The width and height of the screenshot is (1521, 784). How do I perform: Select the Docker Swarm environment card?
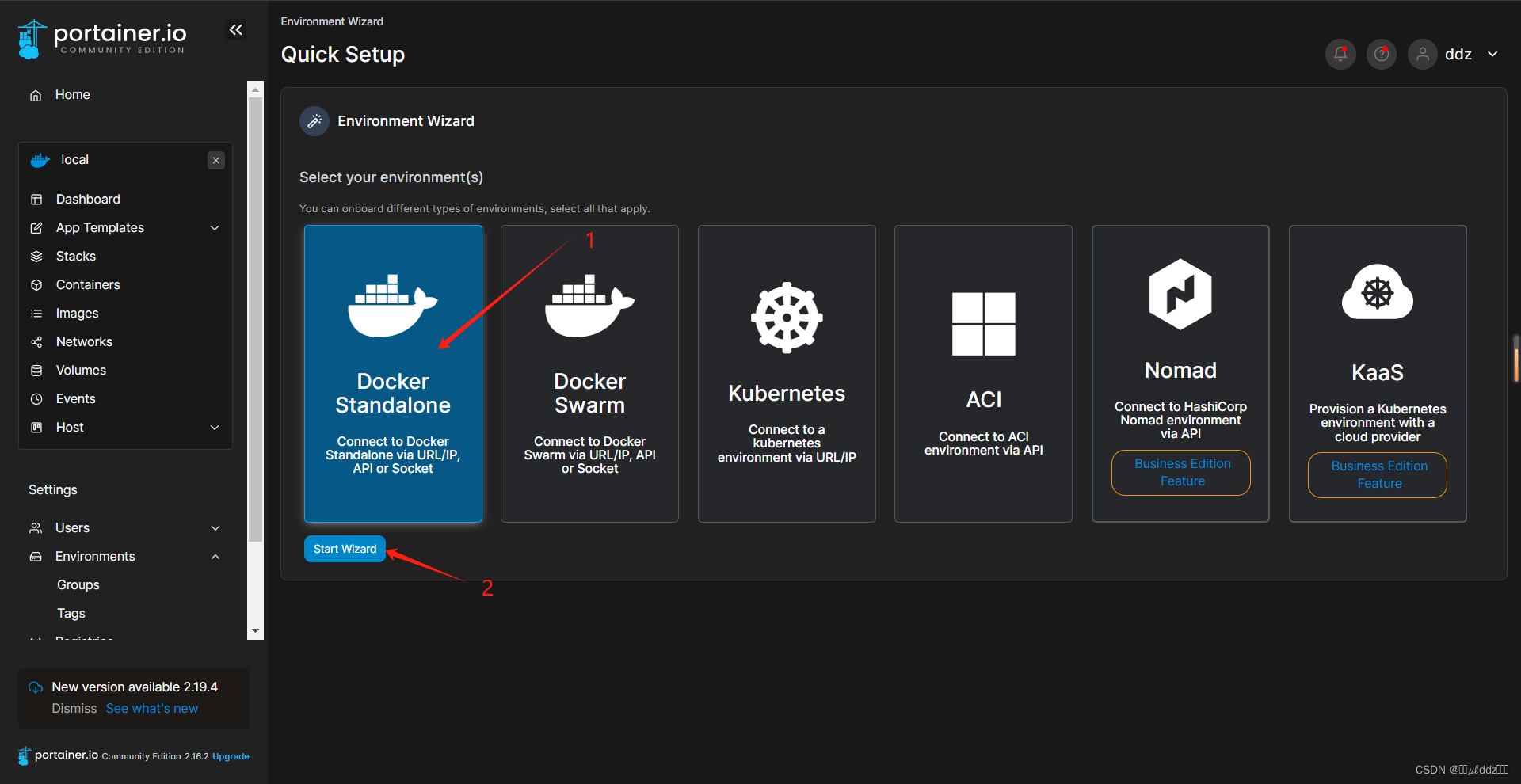(x=589, y=374)
